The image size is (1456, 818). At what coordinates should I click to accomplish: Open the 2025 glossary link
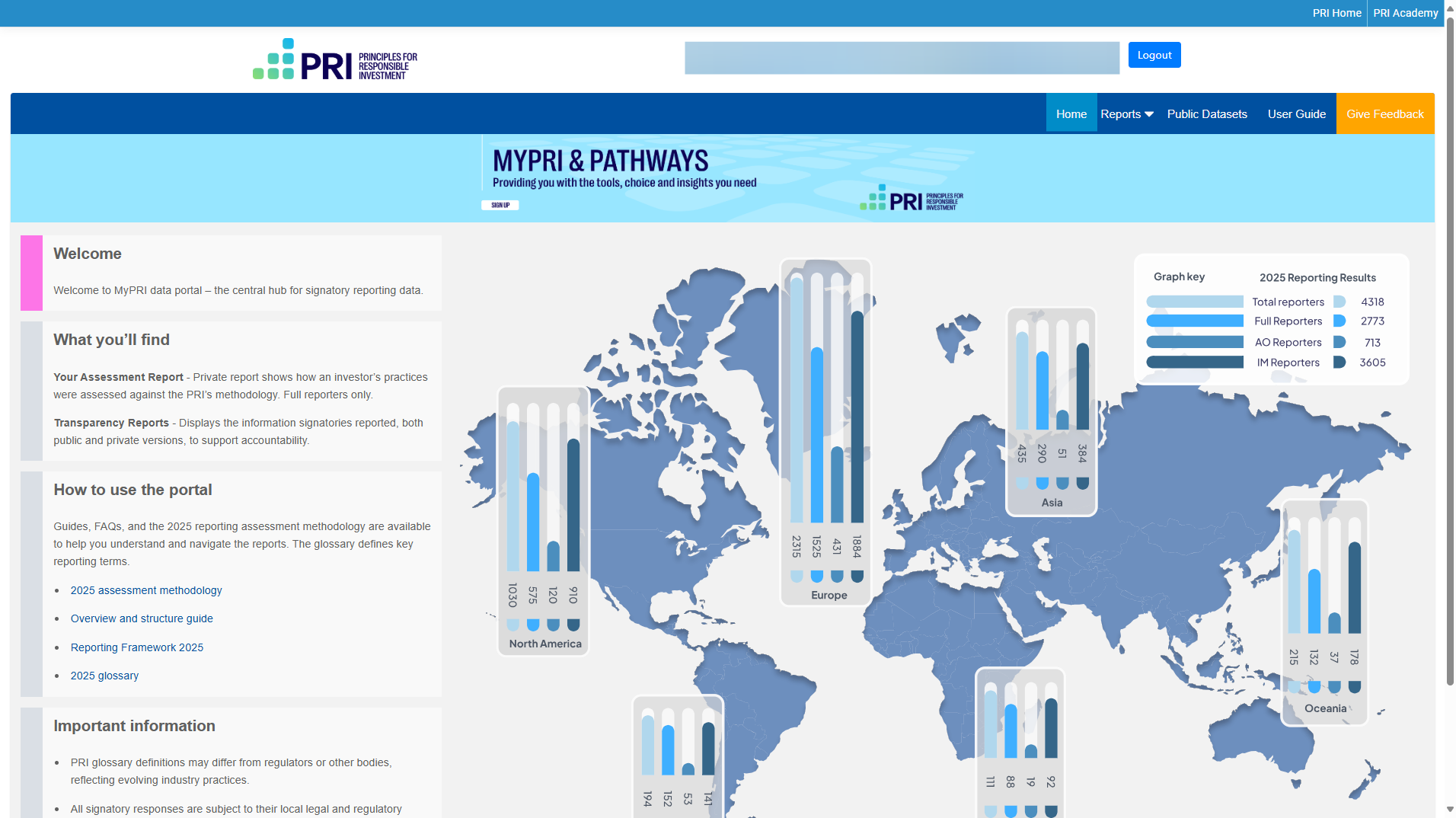coord(104,676)
